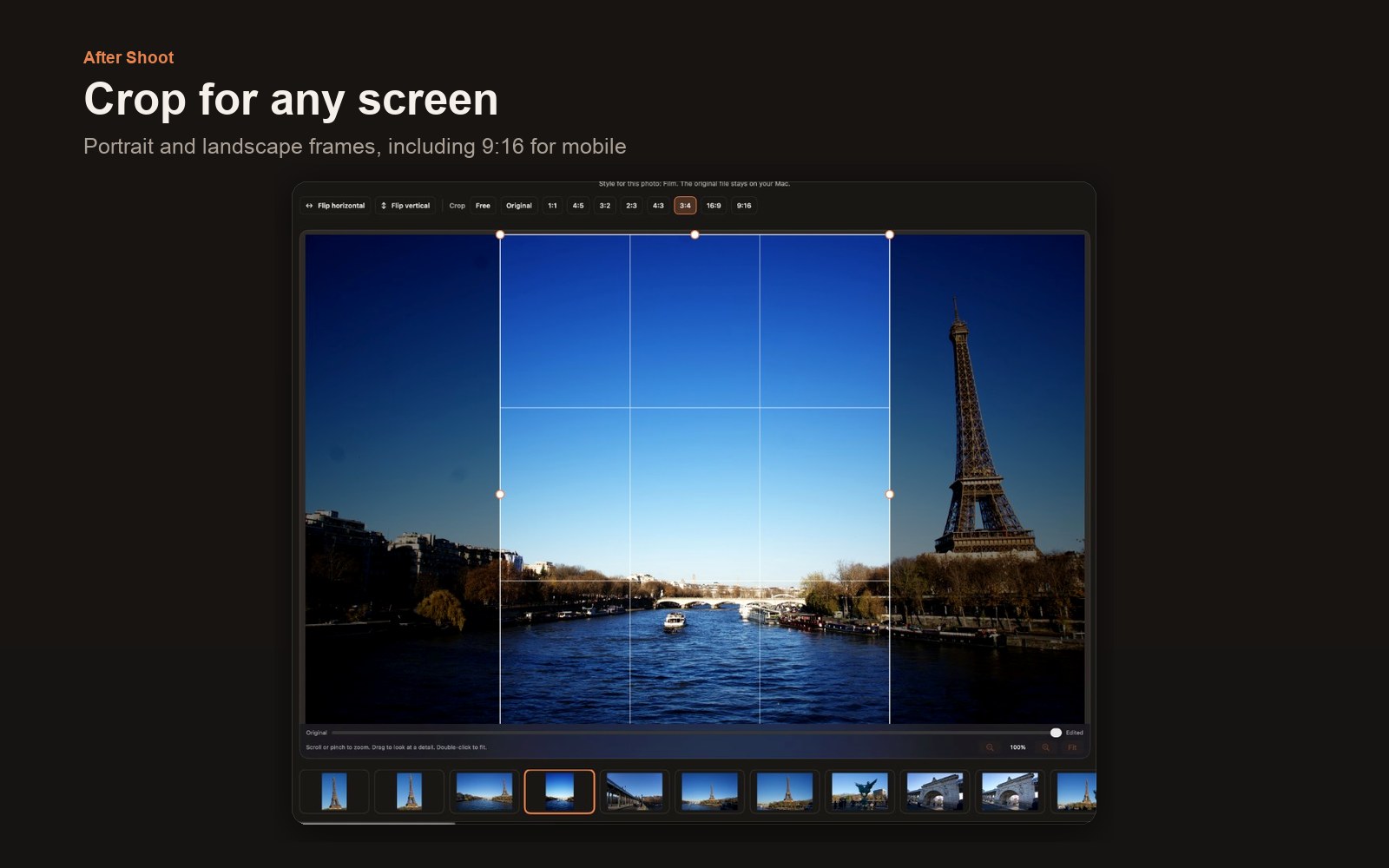
Task: Select the Original crop ratio
Action: (x=519, y=206)
